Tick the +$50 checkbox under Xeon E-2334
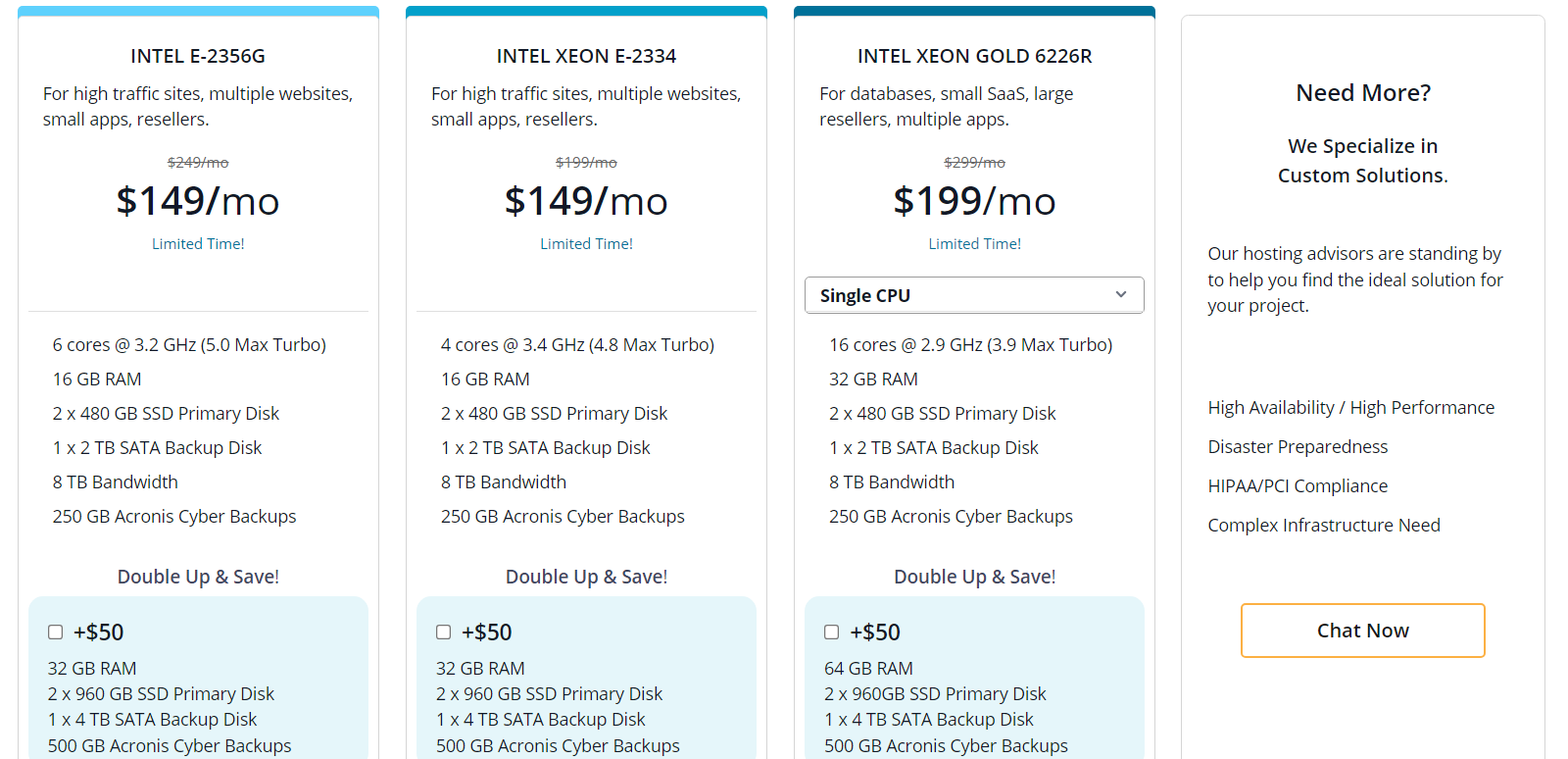The width and height of the screenshot is (1568, 759). pyautogui.click(x=444, y=632)
